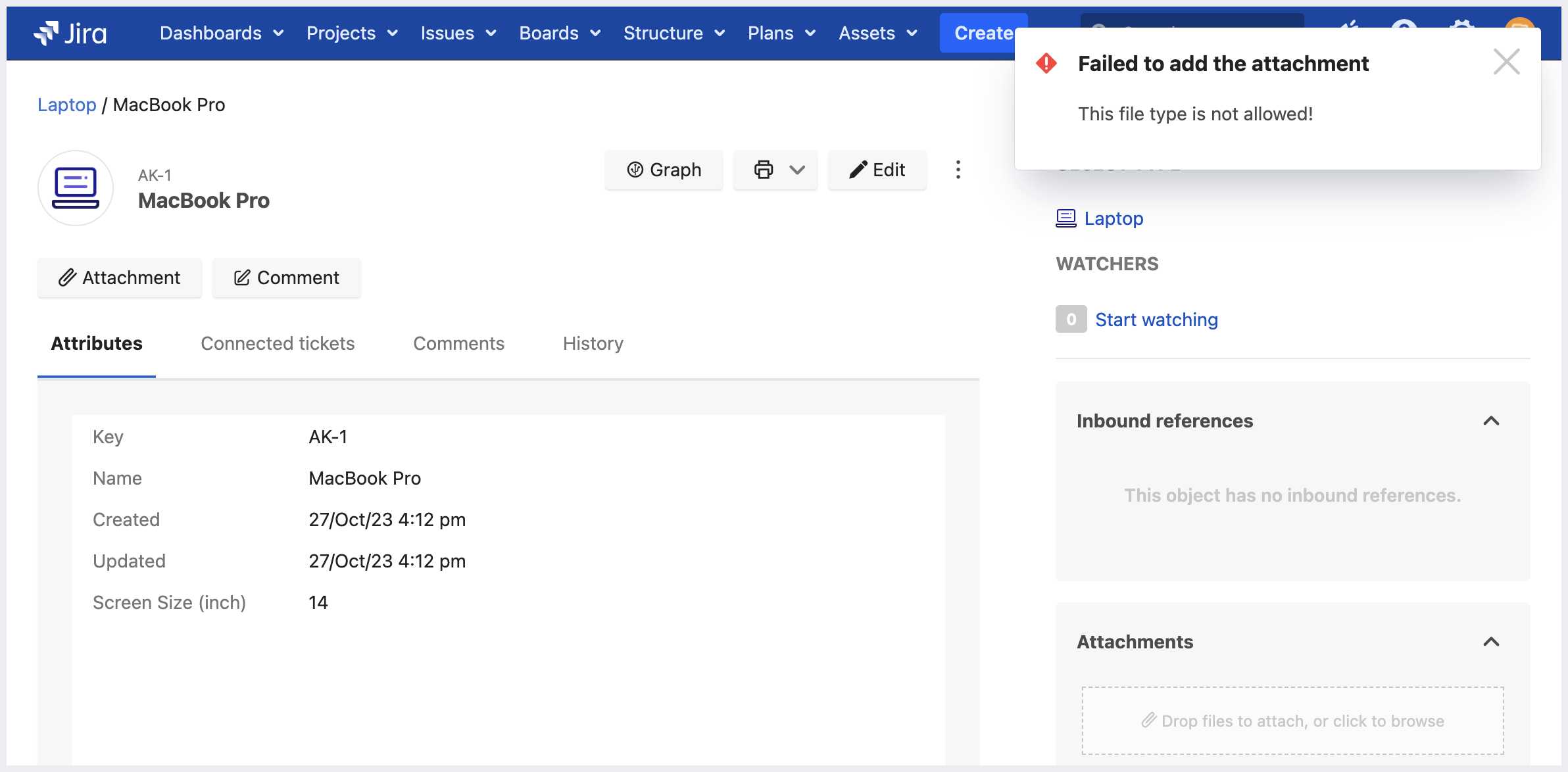Click the watchers count badge
This screenshot has width=1568, height=772.
click(x=1071, y=320)
